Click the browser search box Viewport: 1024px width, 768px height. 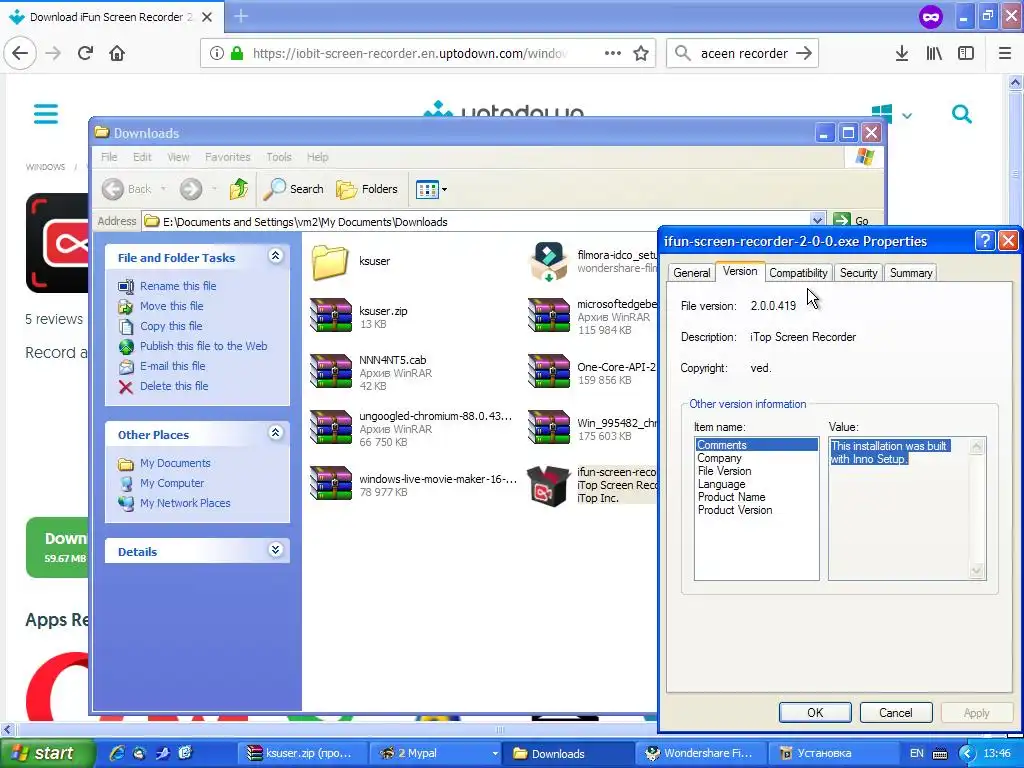coord(743,54)
